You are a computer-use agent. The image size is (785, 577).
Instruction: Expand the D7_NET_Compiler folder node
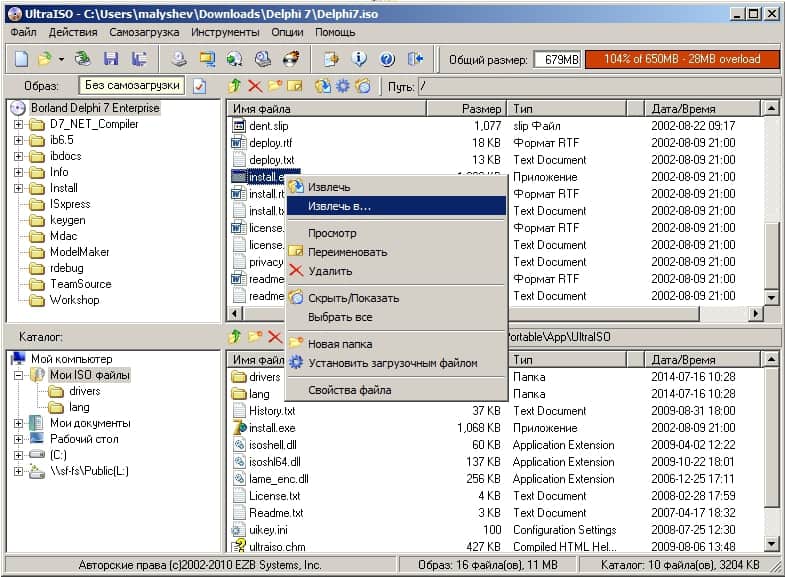(19, 124)
